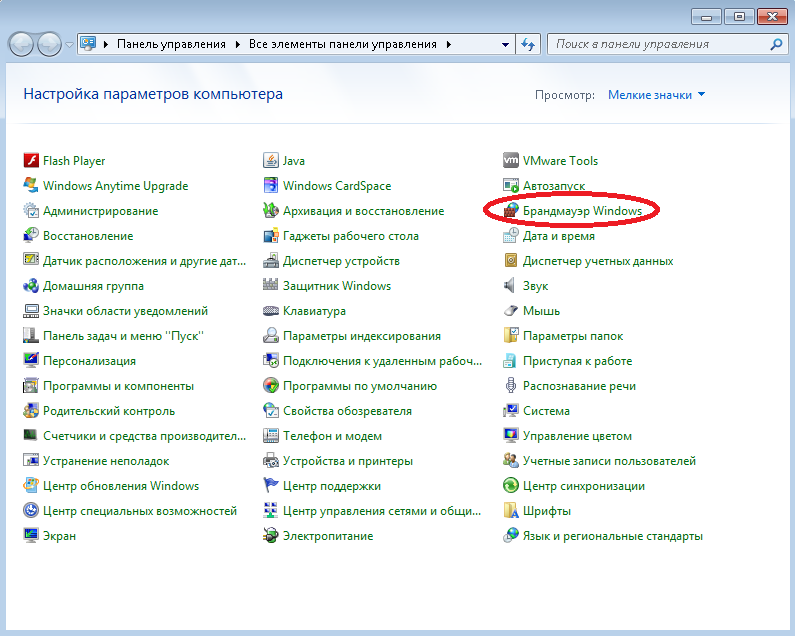The image size is (795, 636).
Task: Open Учетные записи пользователей link
Action: click(609, 461)
